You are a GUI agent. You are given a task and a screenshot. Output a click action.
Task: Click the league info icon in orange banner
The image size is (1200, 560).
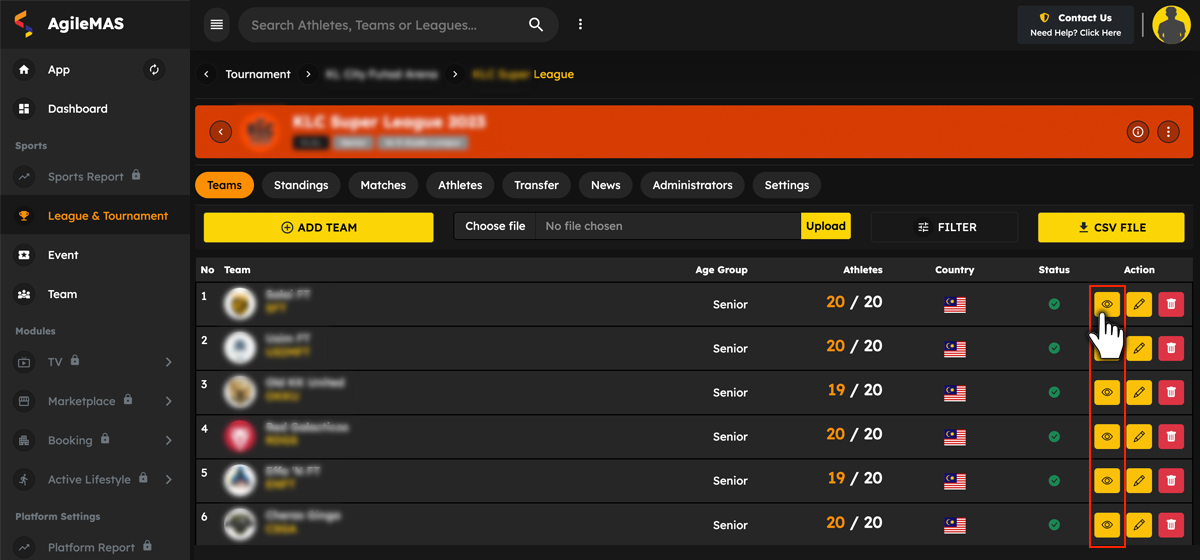[1137, 132]
